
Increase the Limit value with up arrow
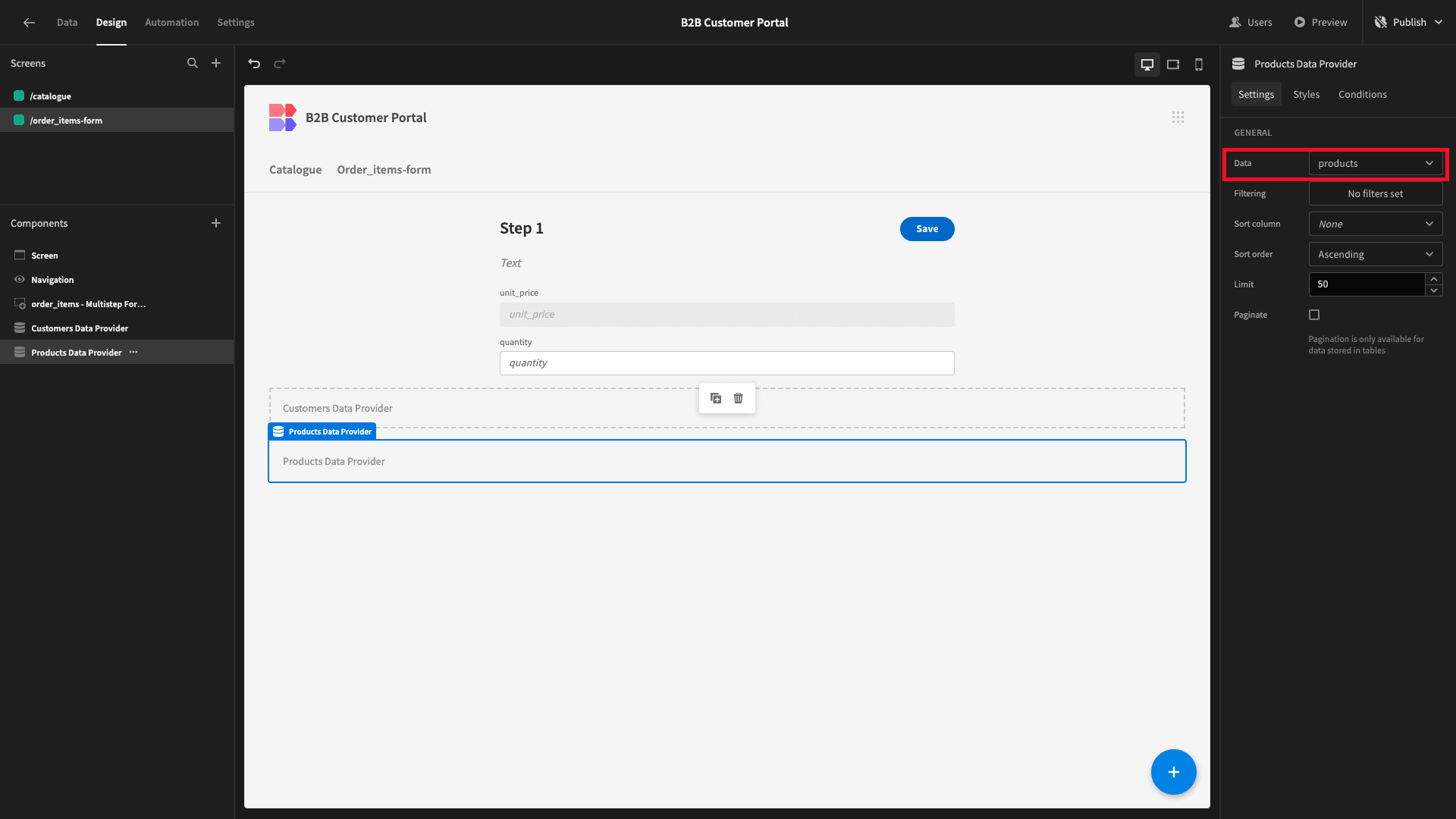click(1434, 279)
